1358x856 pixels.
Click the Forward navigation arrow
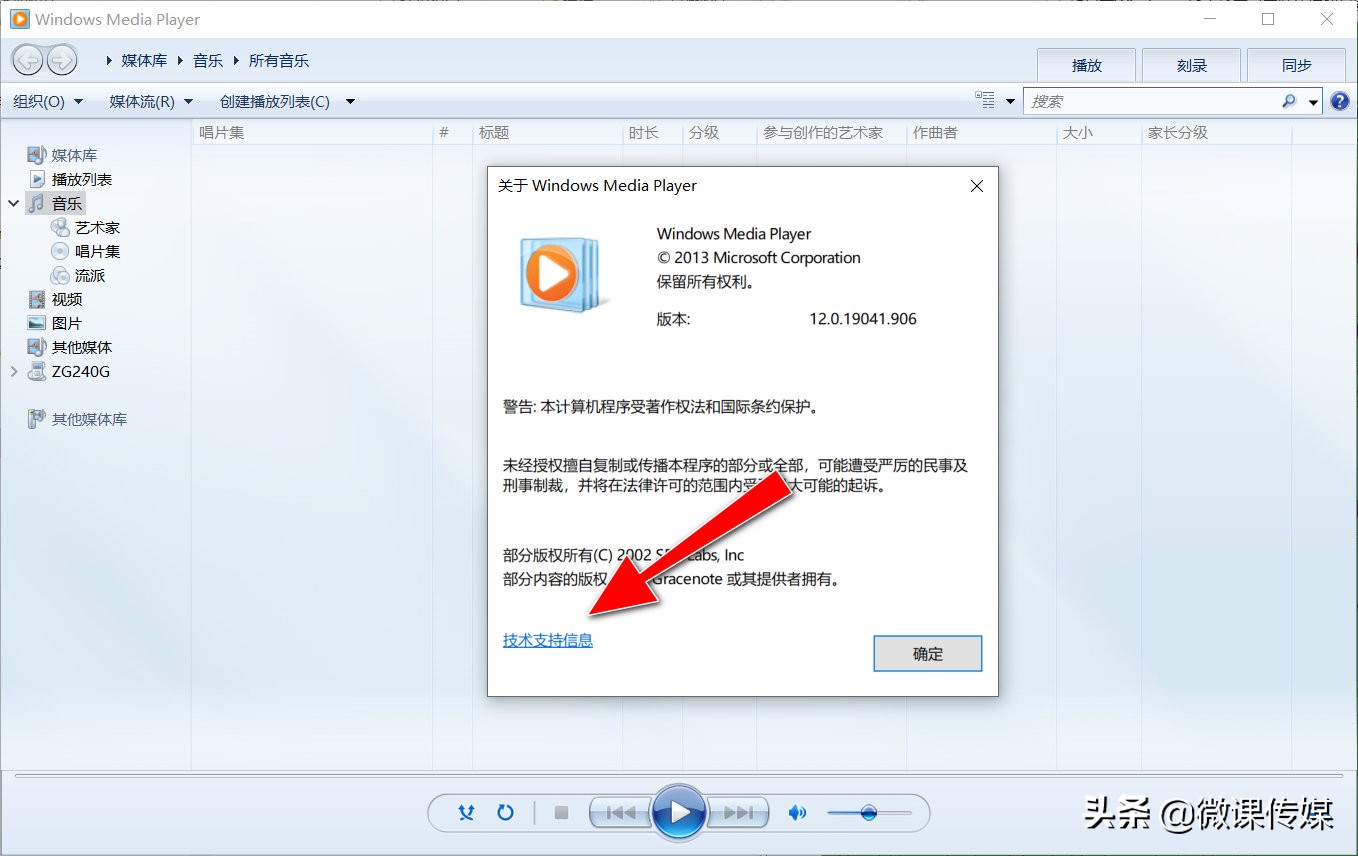coord(61,60)
